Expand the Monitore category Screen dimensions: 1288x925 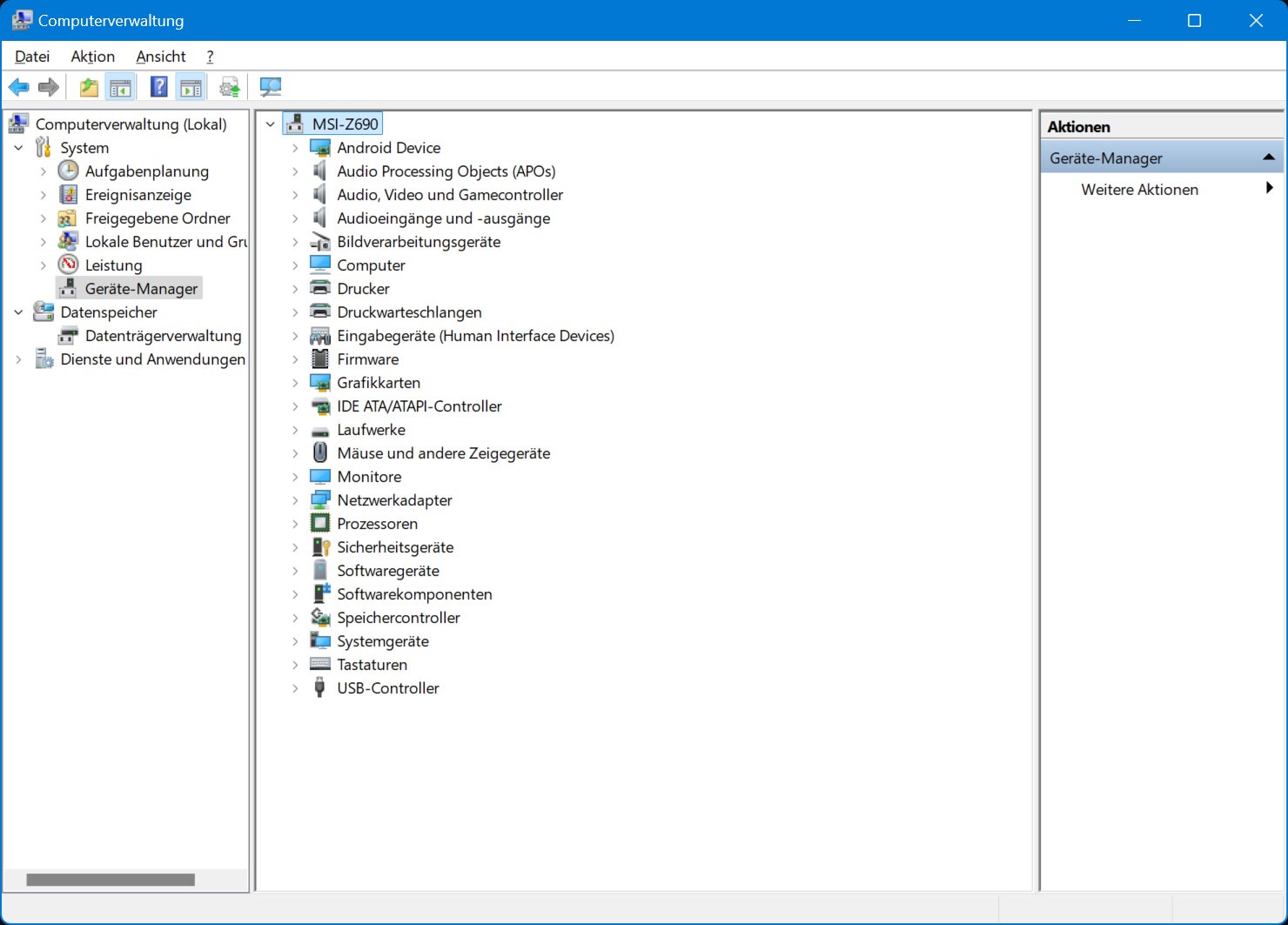pos(295,477)
